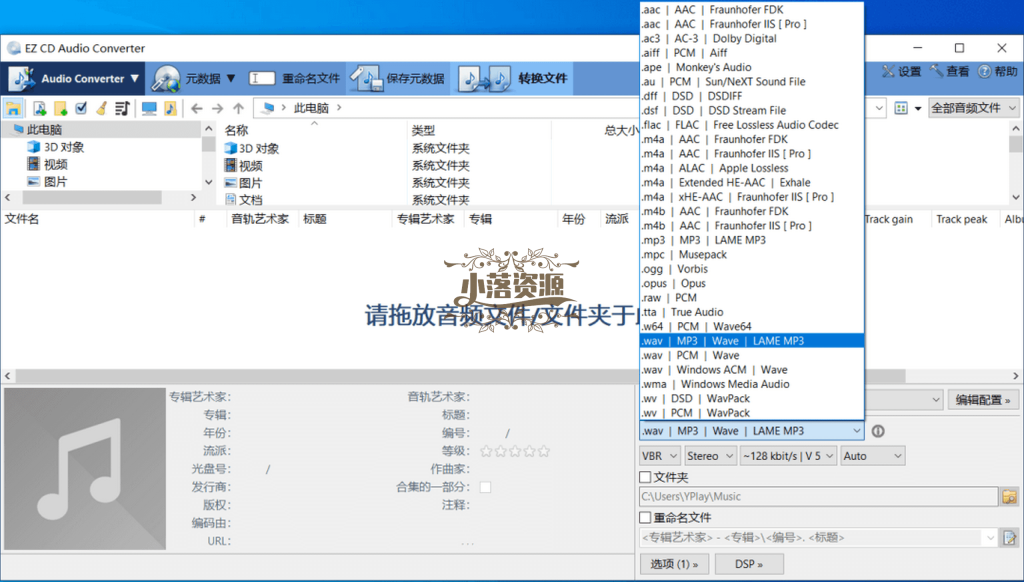Open the ~128 kbit/s quality dropdown
This screenshot has width=1024, height=582.
coord(788,456)
